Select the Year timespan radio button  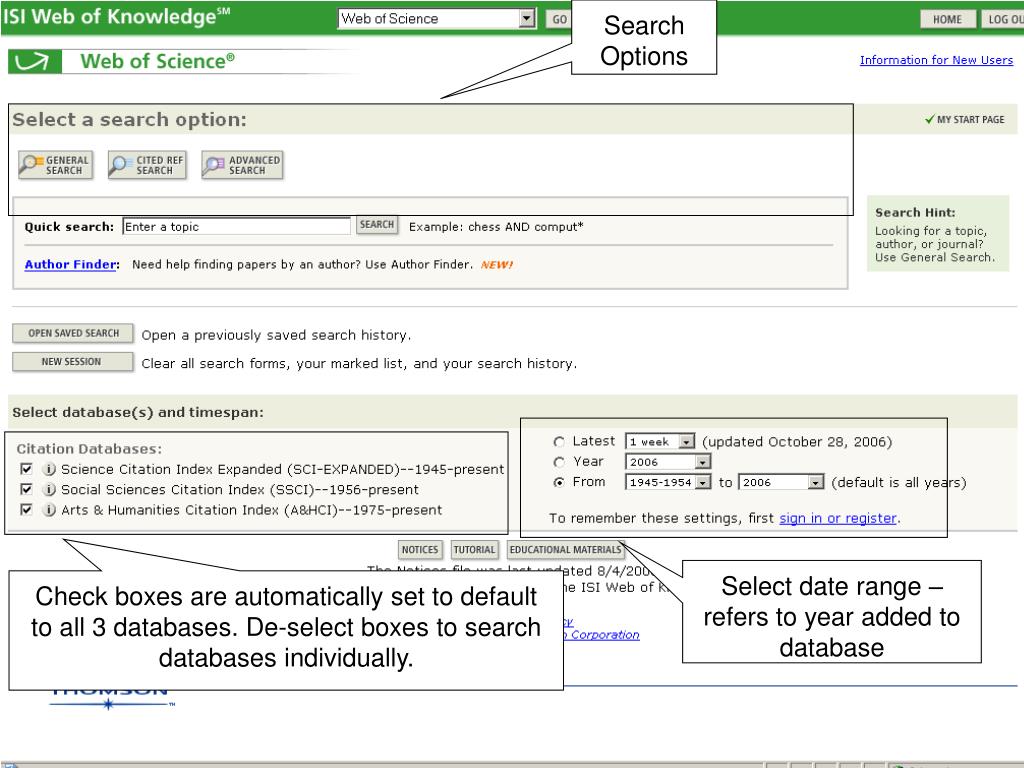559,462
